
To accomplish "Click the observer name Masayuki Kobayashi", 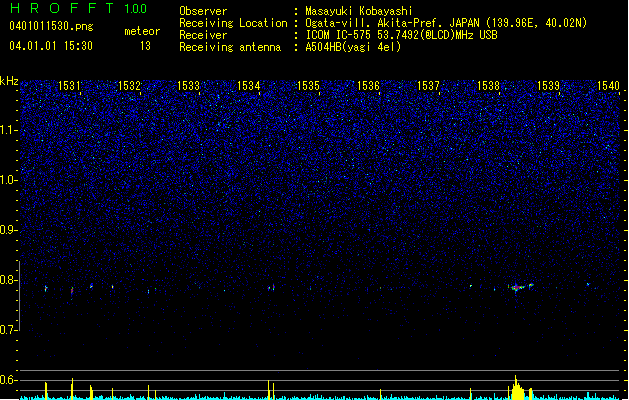I will coord(359,11).
